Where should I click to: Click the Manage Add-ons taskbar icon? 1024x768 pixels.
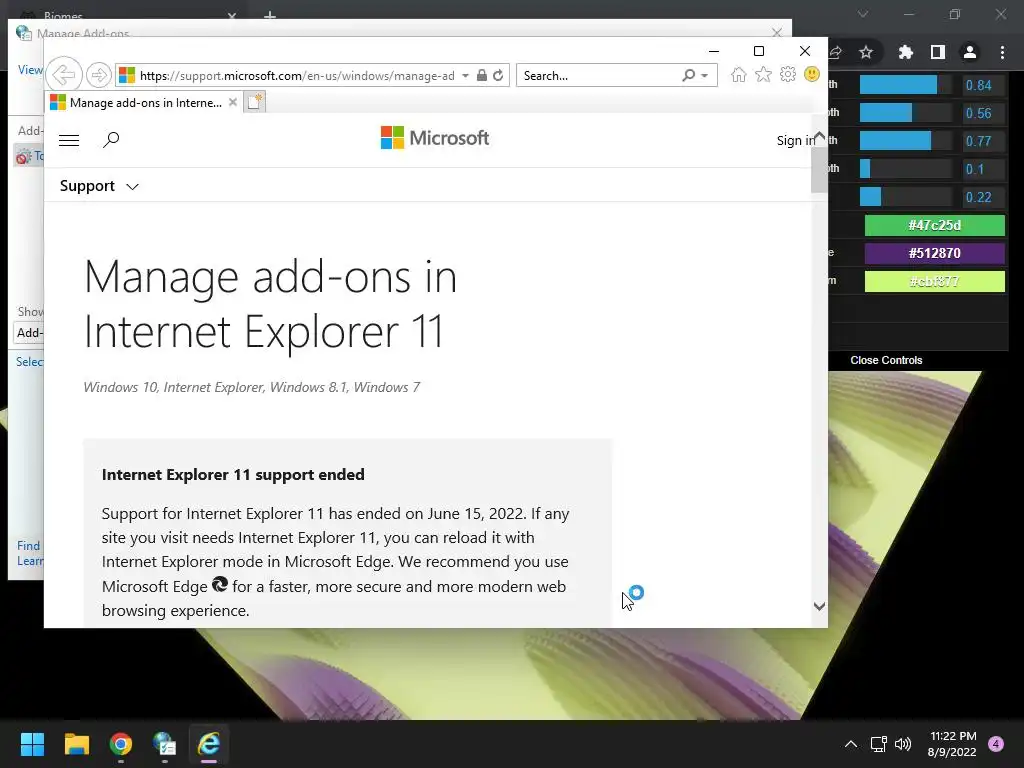165,744
